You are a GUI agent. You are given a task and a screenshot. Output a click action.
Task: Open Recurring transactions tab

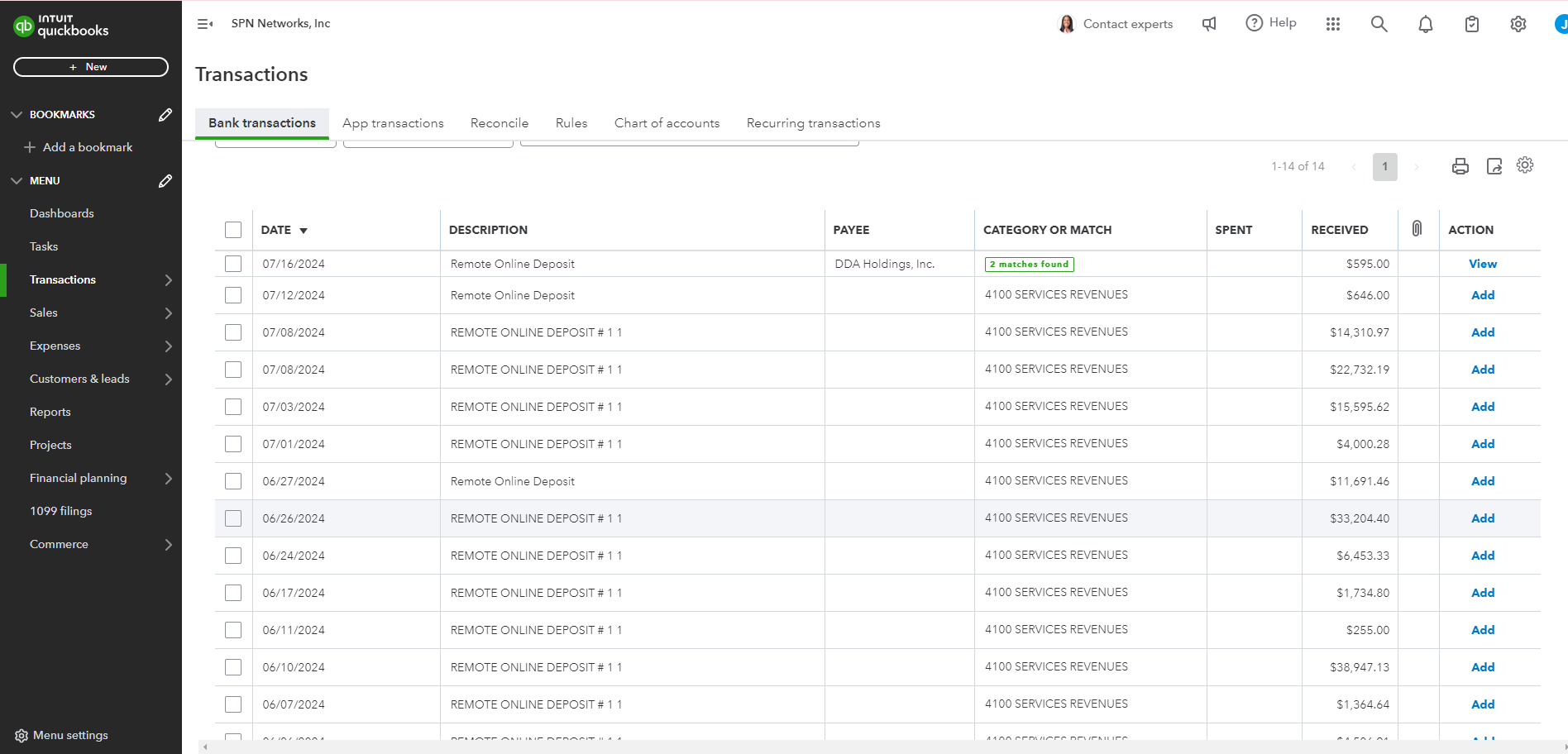coord(814,123)
